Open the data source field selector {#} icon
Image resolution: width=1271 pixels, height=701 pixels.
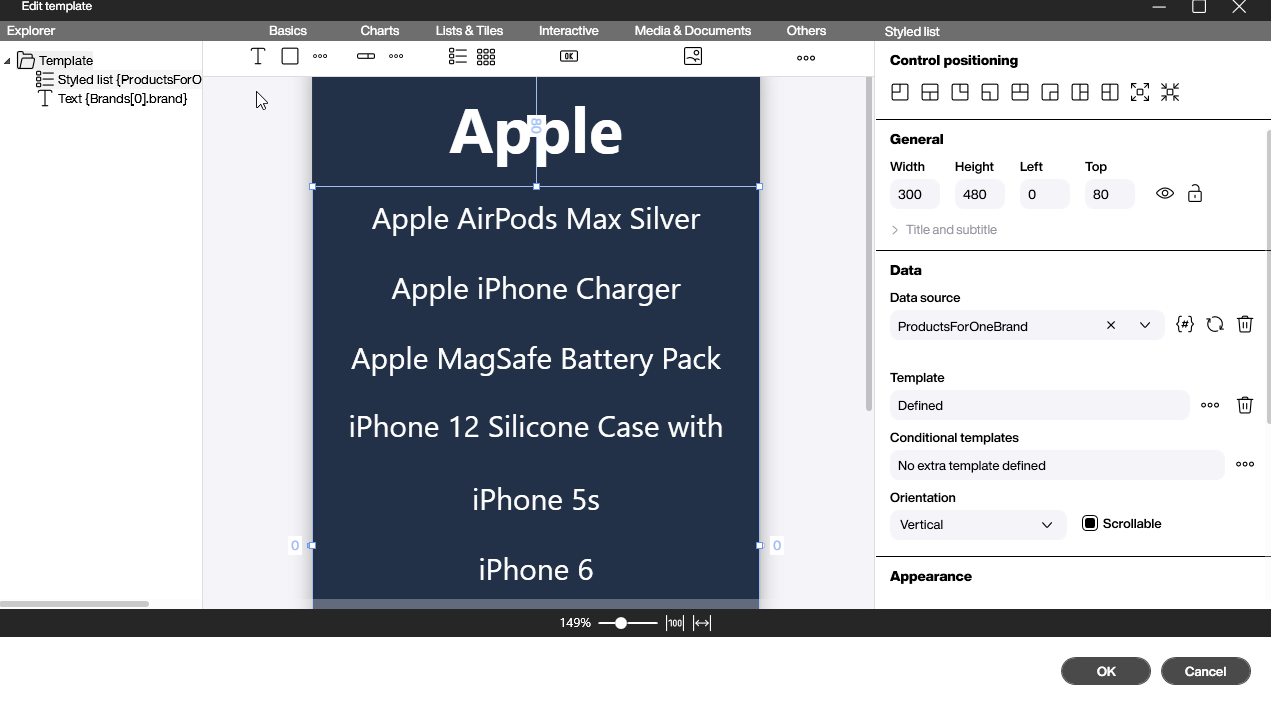click(1184, 324)
